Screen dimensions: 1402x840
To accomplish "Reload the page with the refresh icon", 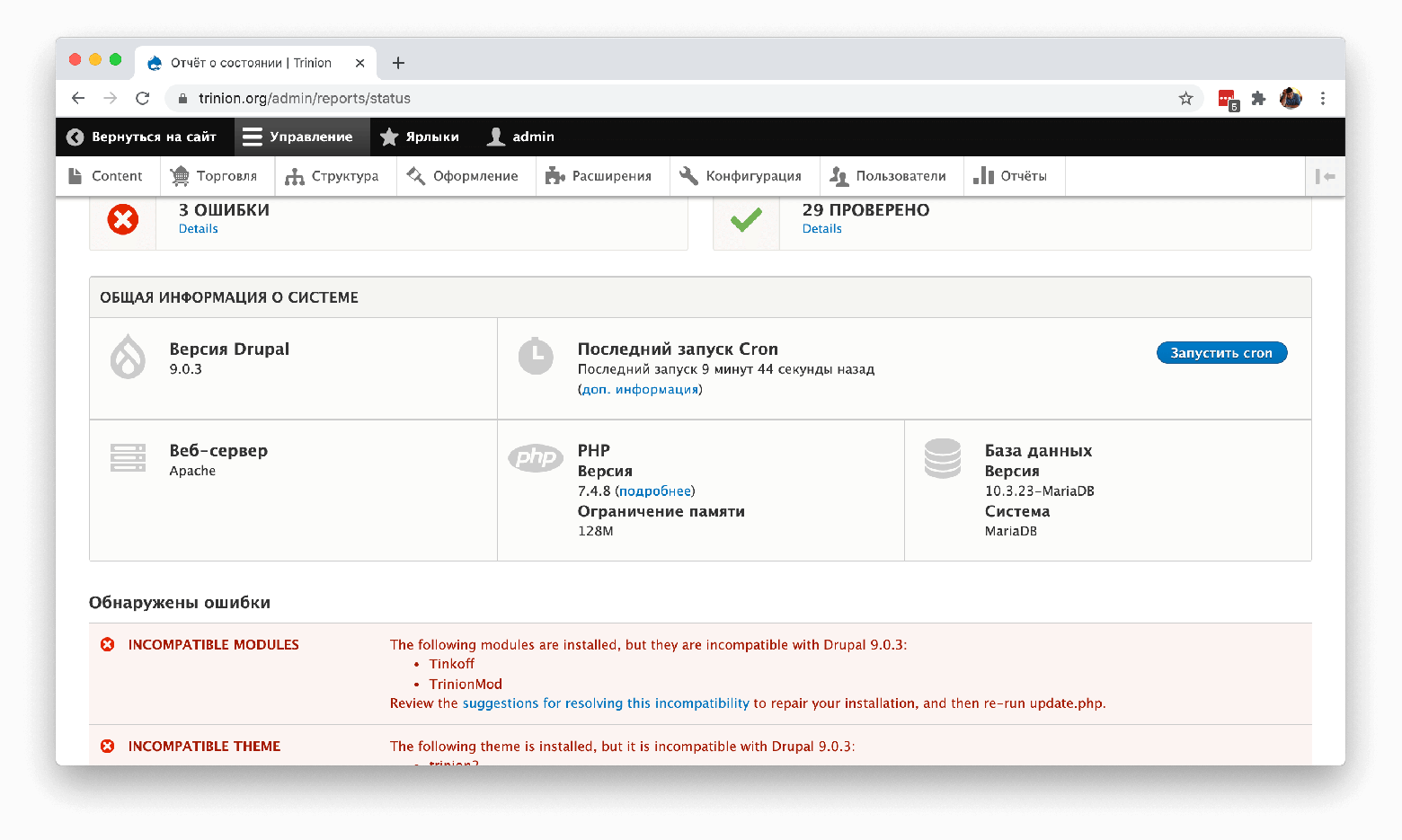I will click(x=142, y=98).
